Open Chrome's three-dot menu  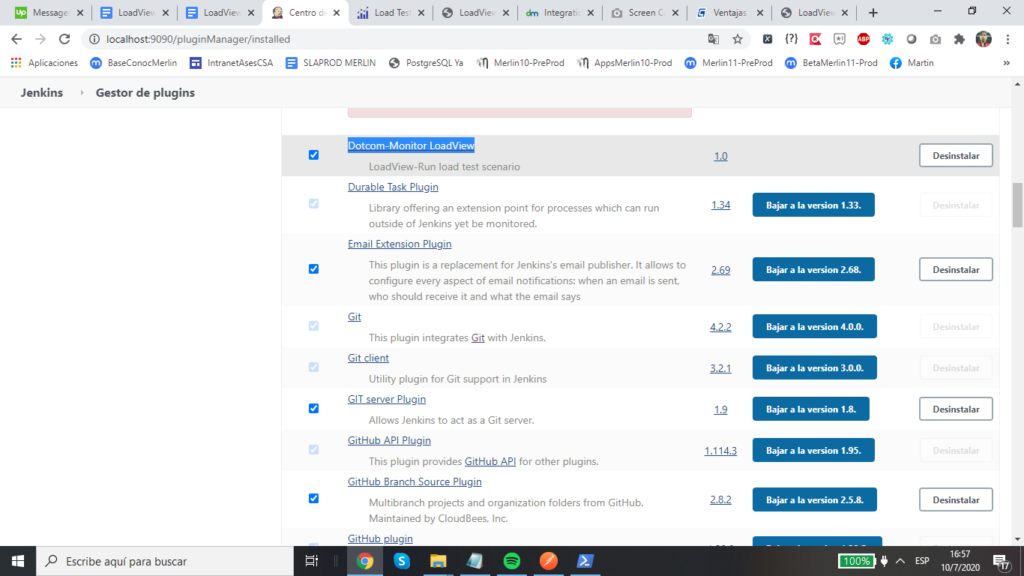(1008, 39)
